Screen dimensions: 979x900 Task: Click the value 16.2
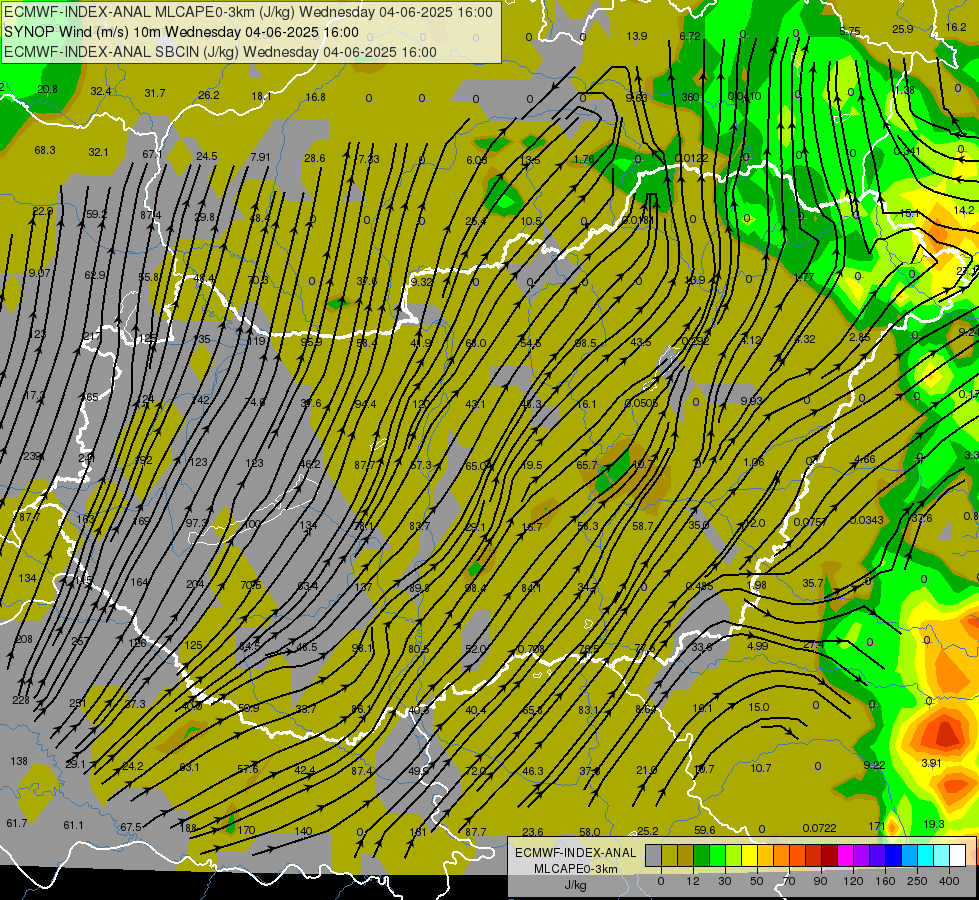coord(956,27)
